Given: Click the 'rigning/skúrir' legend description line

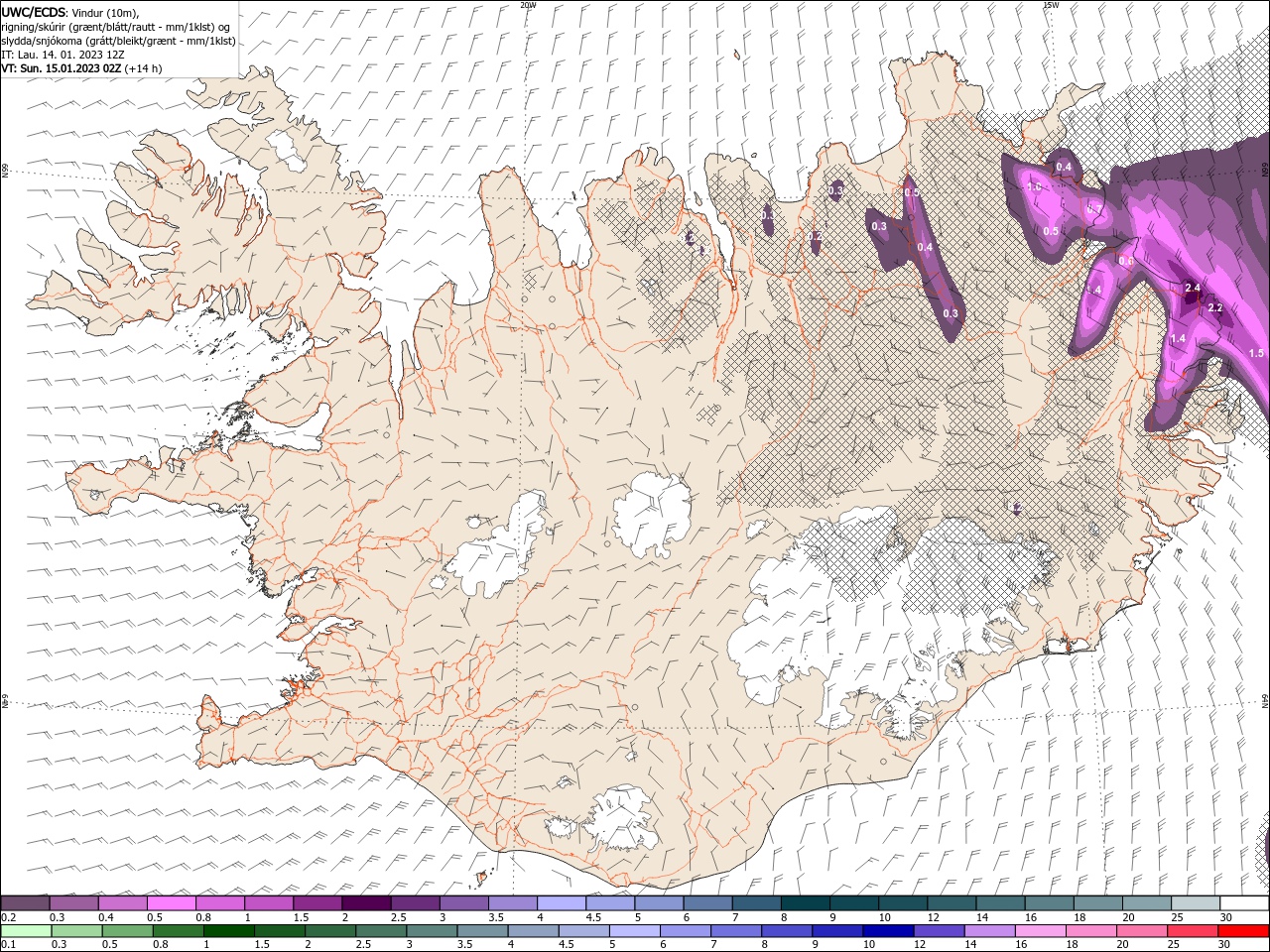Looking at the screenshot, I should [x=116, y=27].
